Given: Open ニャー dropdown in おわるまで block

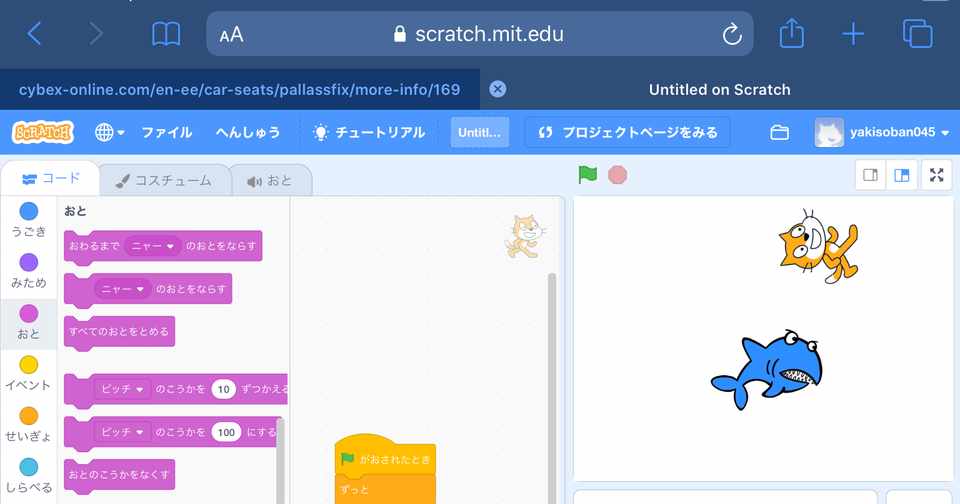Looking at the screenshot, I should pos(153,246).
